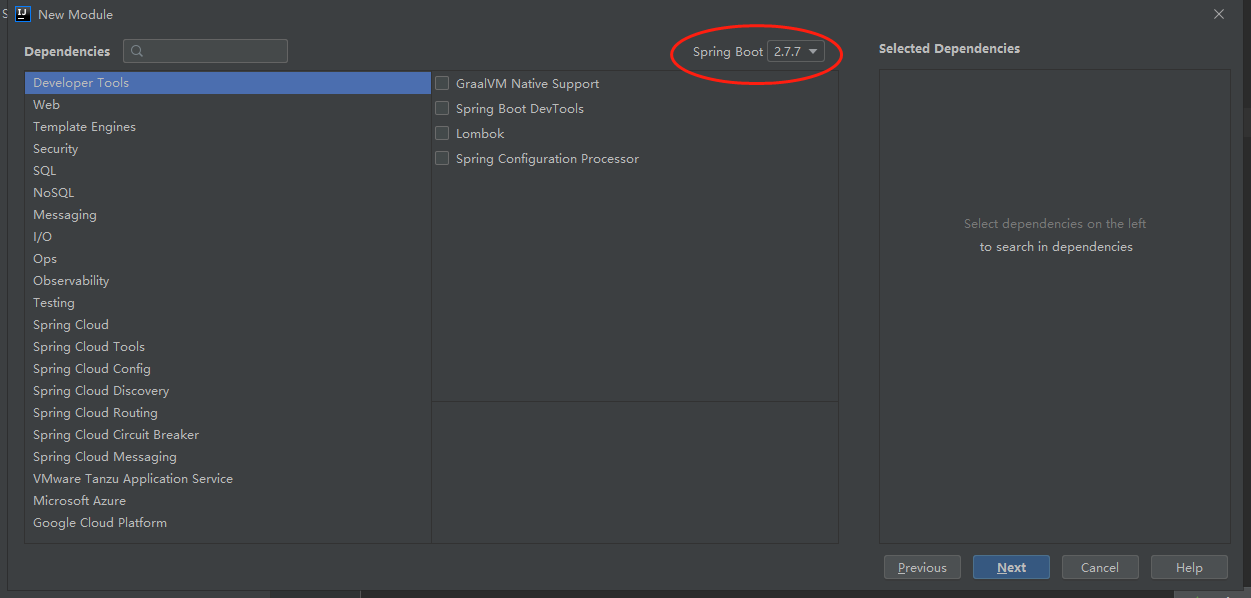The width and height of the screenshot is (1251, 598).
Task: Choose the Template Engines category
Action: pos(84,127)
